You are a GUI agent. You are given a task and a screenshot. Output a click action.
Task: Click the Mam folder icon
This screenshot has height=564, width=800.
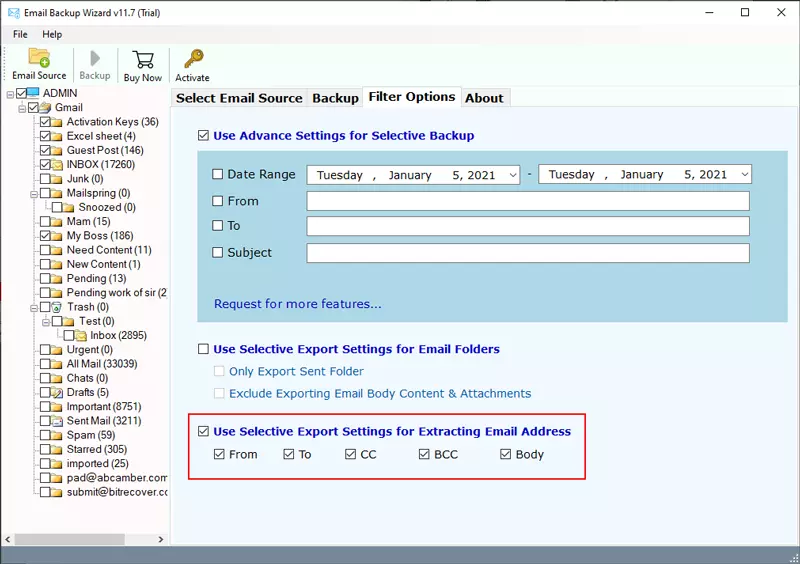[57, 222]
